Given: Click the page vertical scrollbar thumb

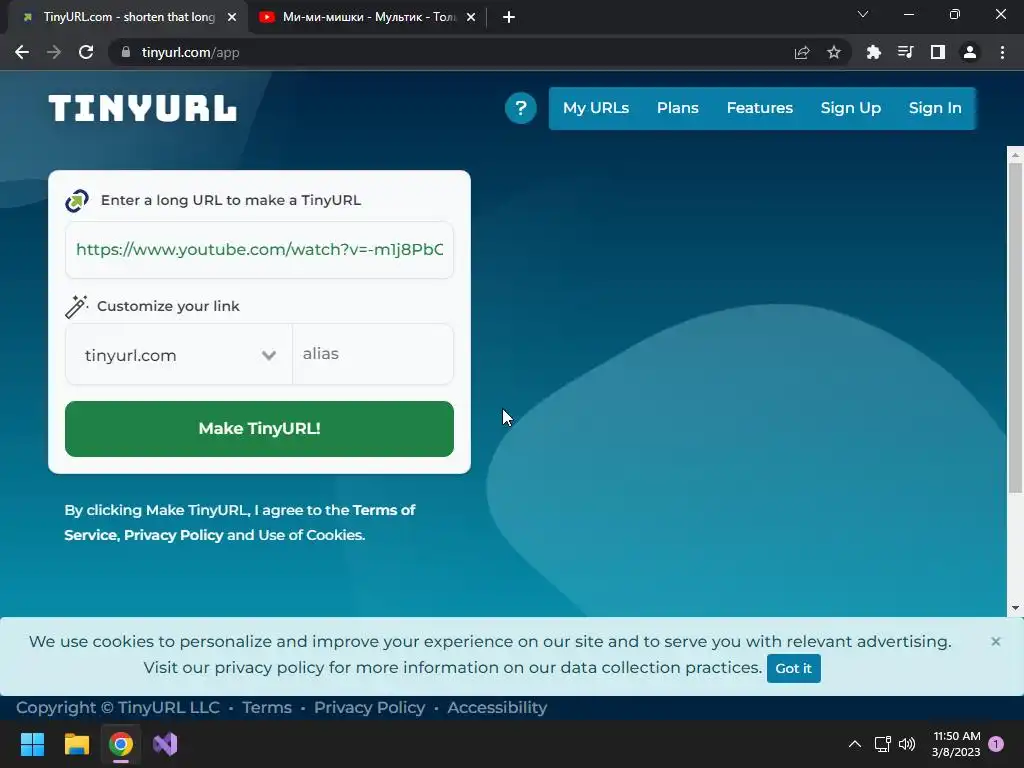Looking at the screenshot, I should [1014, 327].
